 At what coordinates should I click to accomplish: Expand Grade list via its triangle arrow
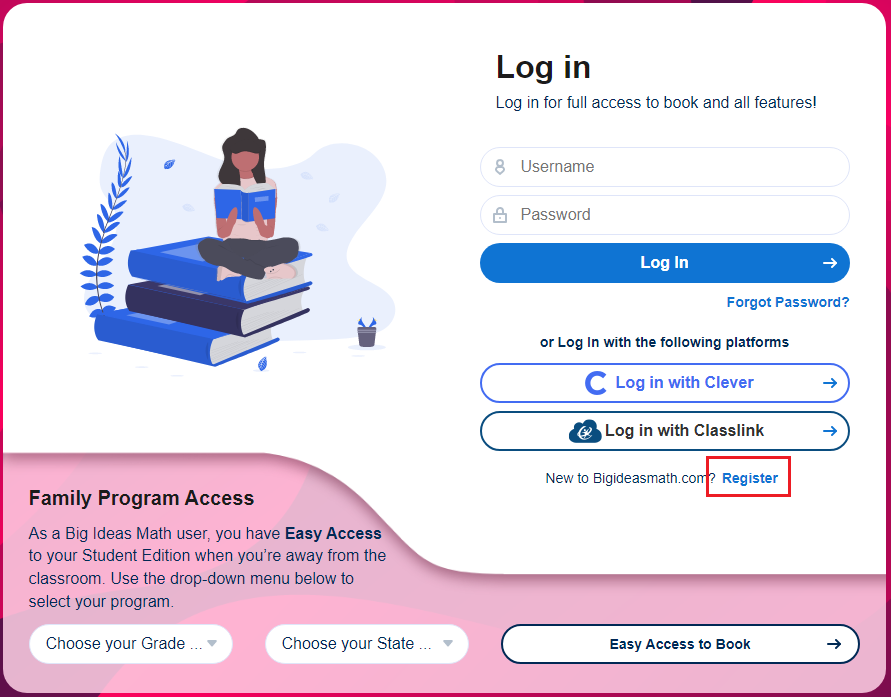click(212, 644)
